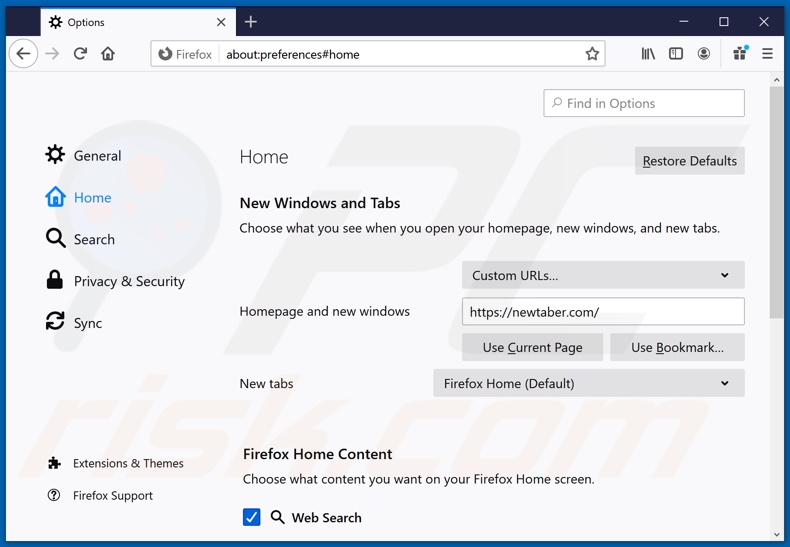Open the Firefox Account icon
The height and width of the screenshot is (547, 790).
point(704,53)
